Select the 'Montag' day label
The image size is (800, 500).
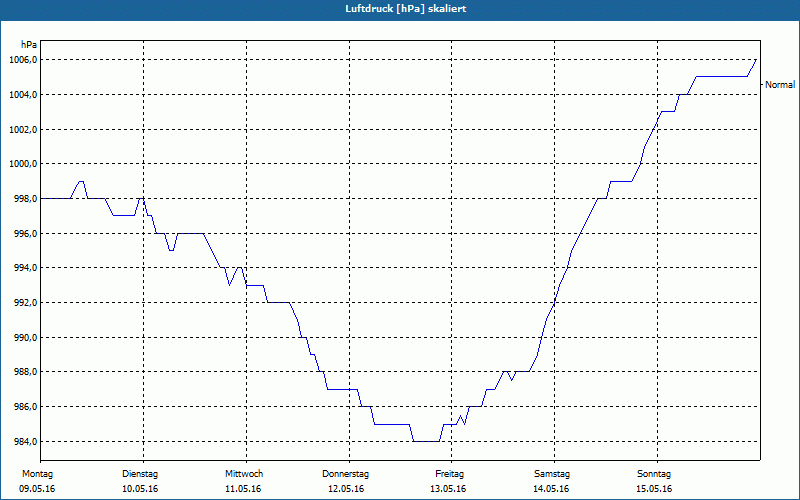[37, 474]
